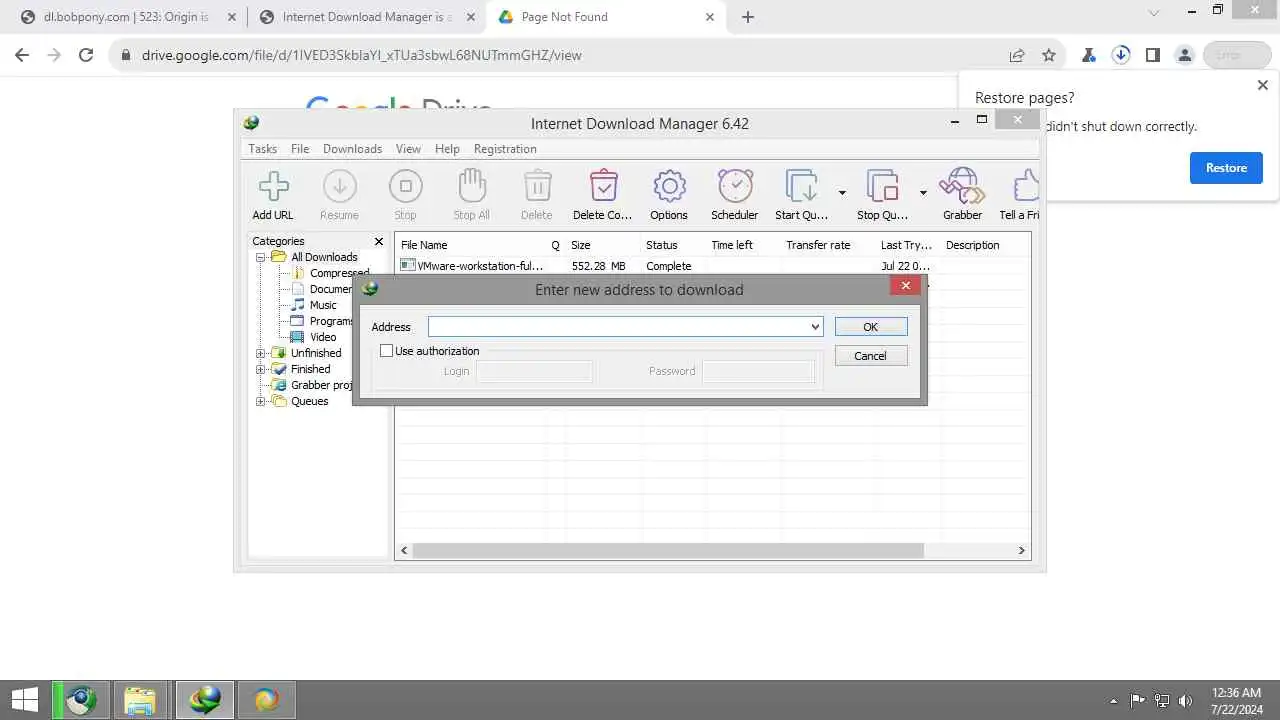
Task: Click the blue Restore button
Action: tap(1226, 168)
